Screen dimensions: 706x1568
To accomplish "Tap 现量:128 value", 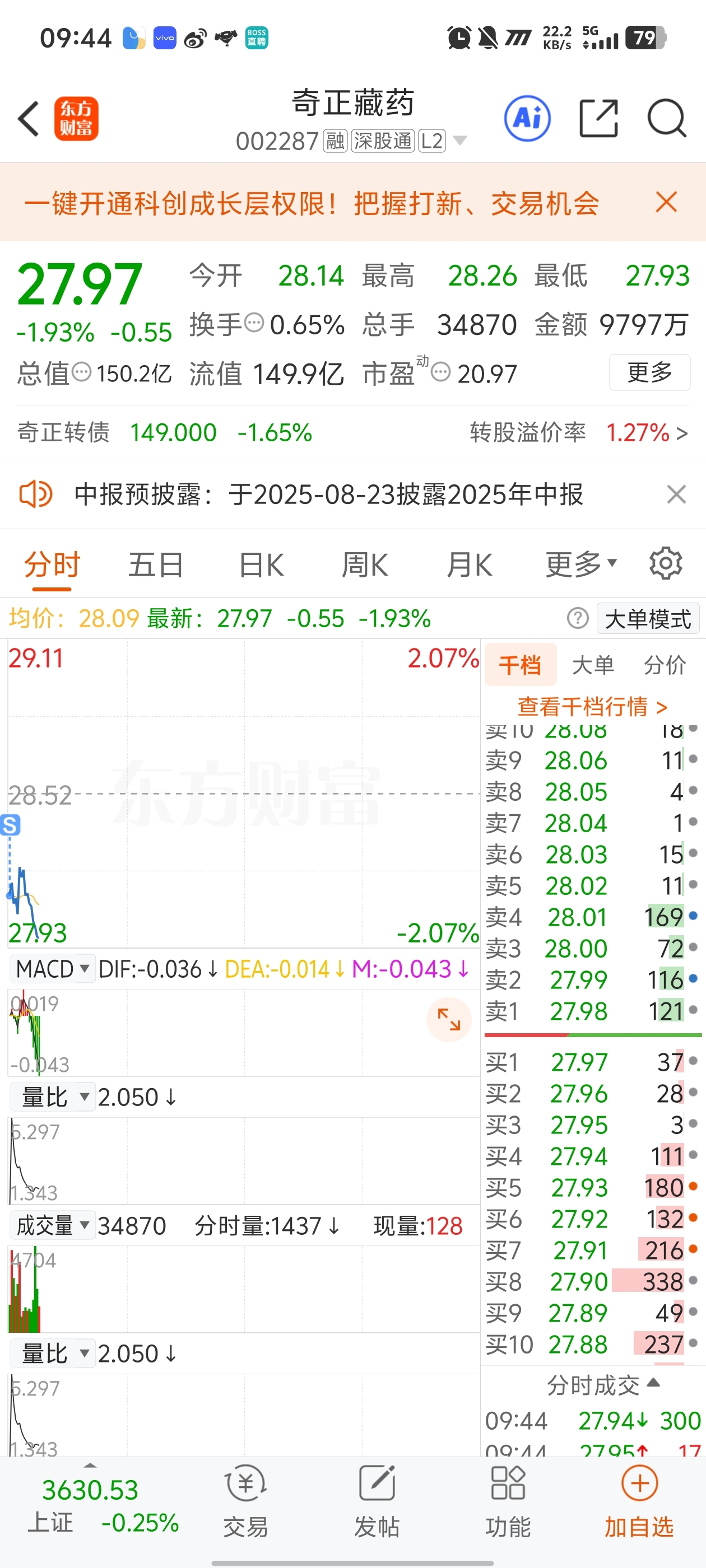I will 418,1225.
